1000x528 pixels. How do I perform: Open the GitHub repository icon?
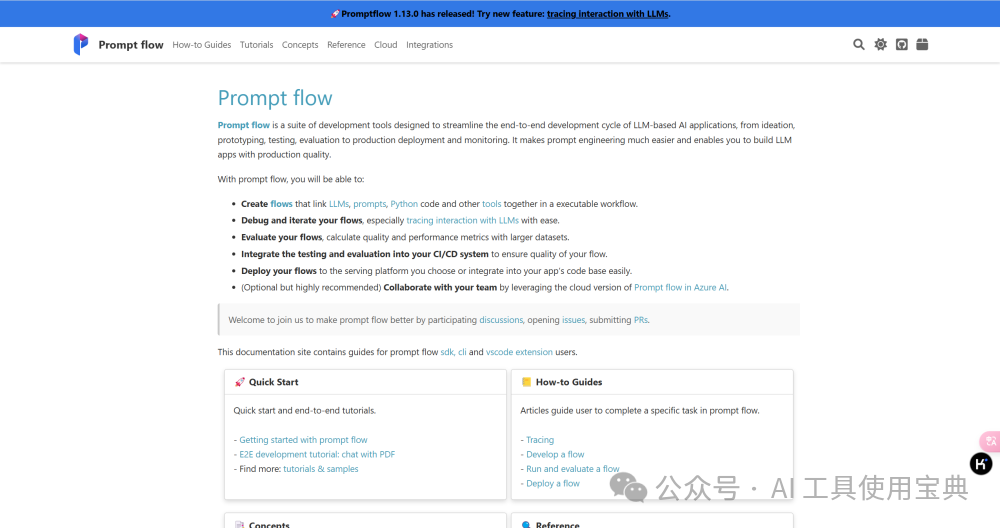tap(901, 44)
